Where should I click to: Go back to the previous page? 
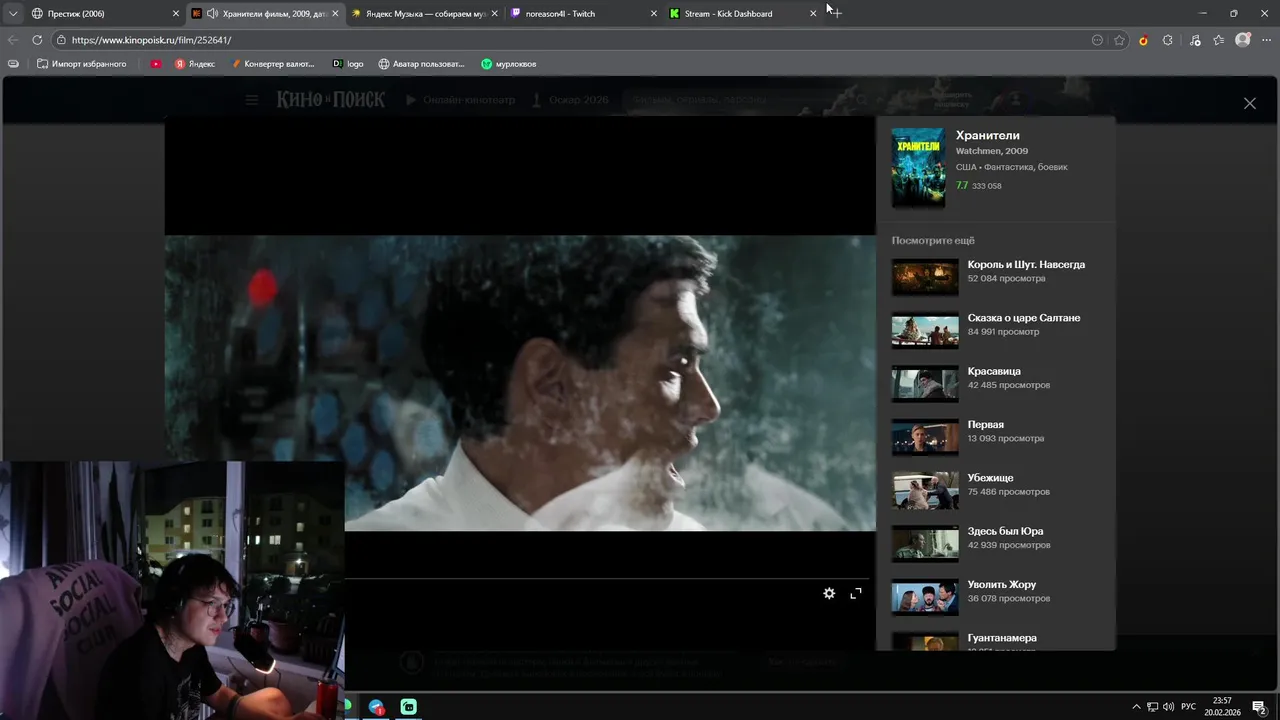point(13,40)
